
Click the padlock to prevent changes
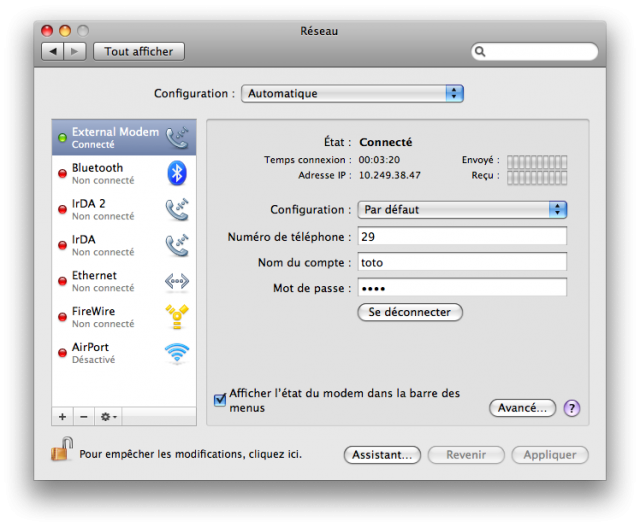tap(62, 449)
